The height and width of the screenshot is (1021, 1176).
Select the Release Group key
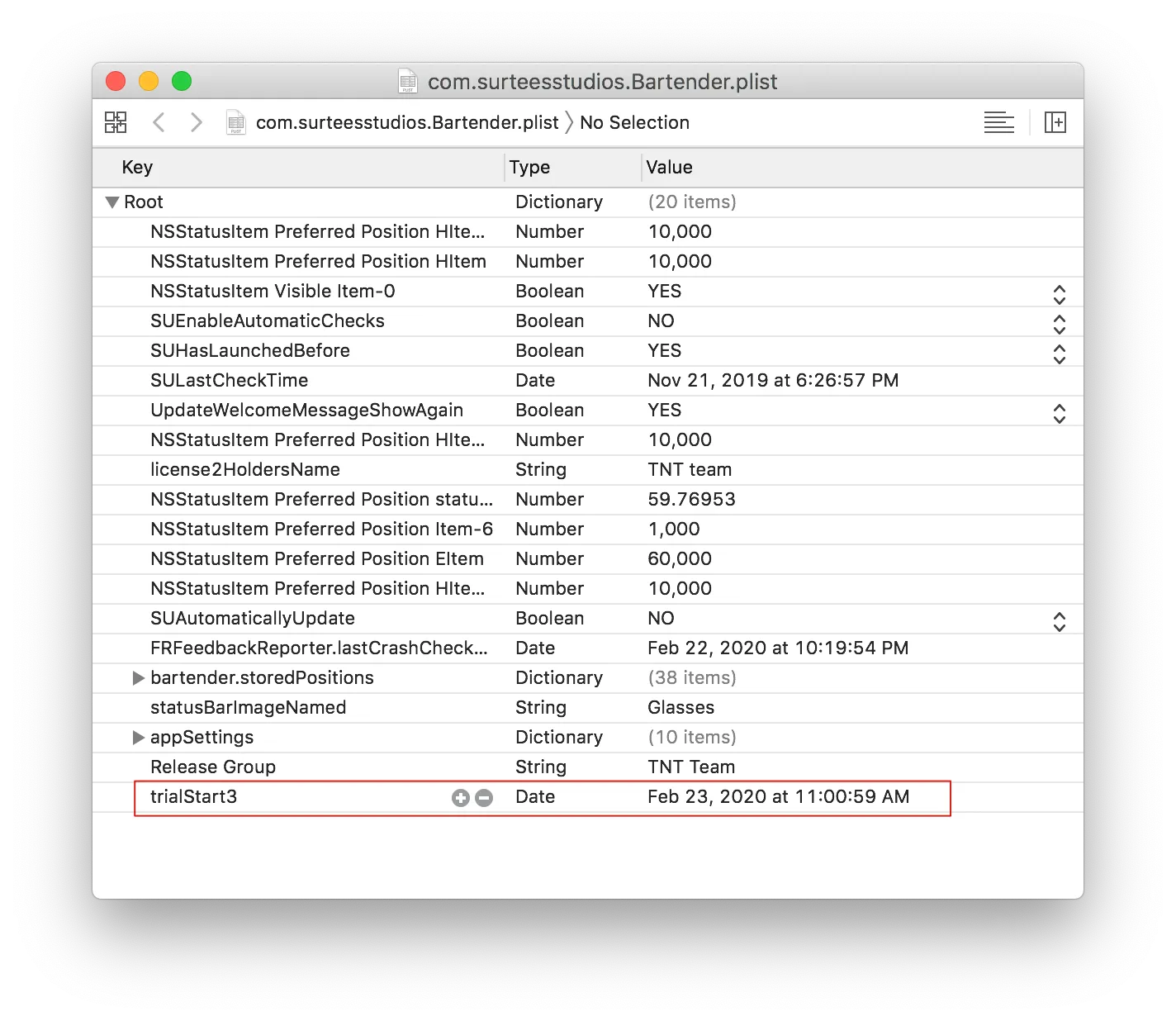(x=213, y=767)
